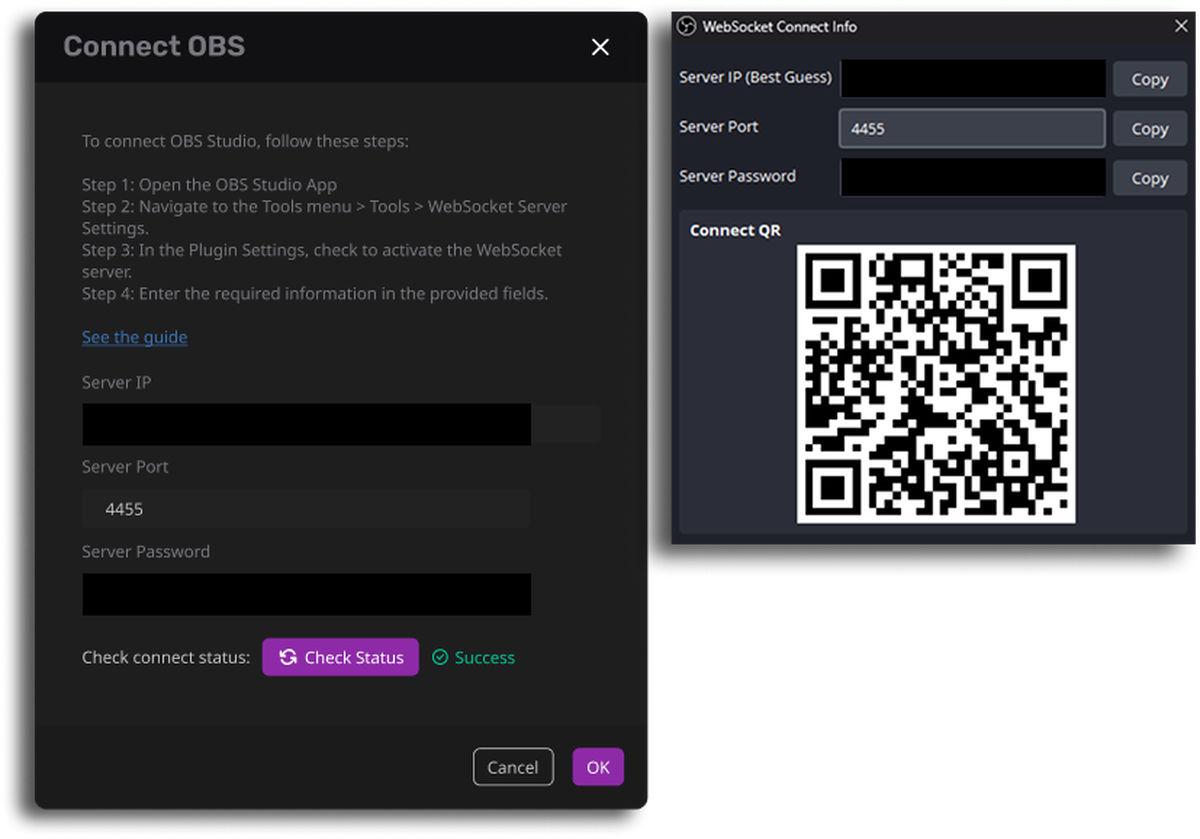Copy the Server Password value
The width and height of the screenshot is (1200, 839).
point(1150,178)
